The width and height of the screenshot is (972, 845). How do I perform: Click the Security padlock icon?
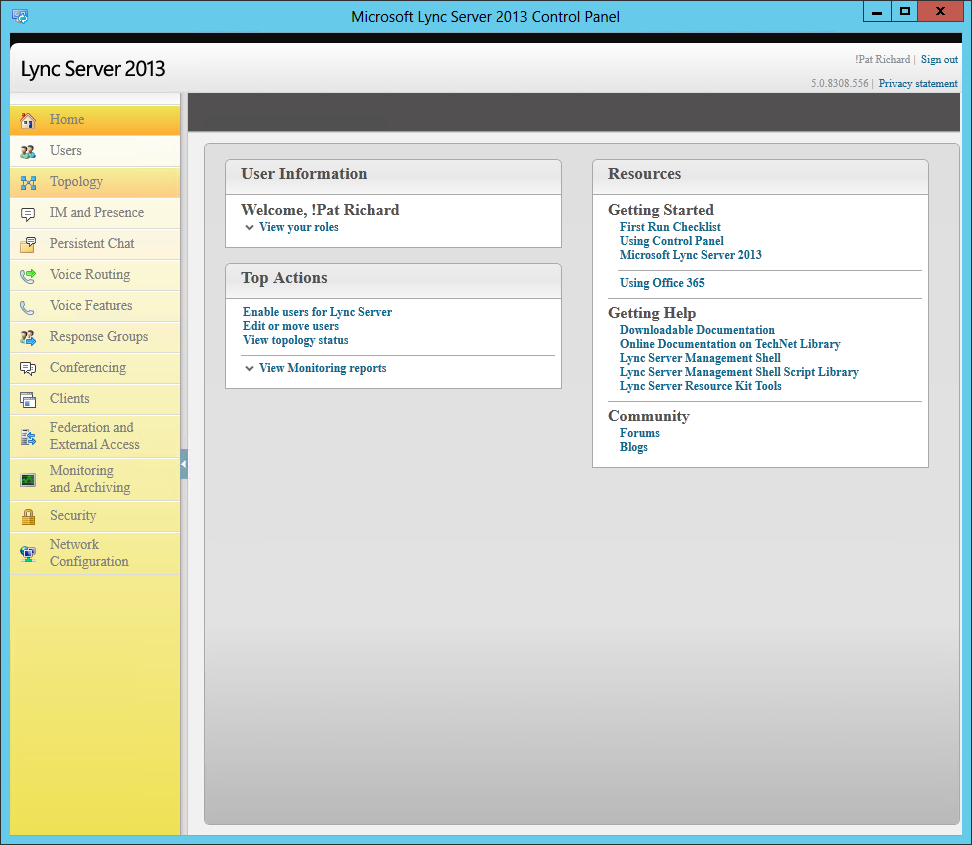[x=28, y=516]
